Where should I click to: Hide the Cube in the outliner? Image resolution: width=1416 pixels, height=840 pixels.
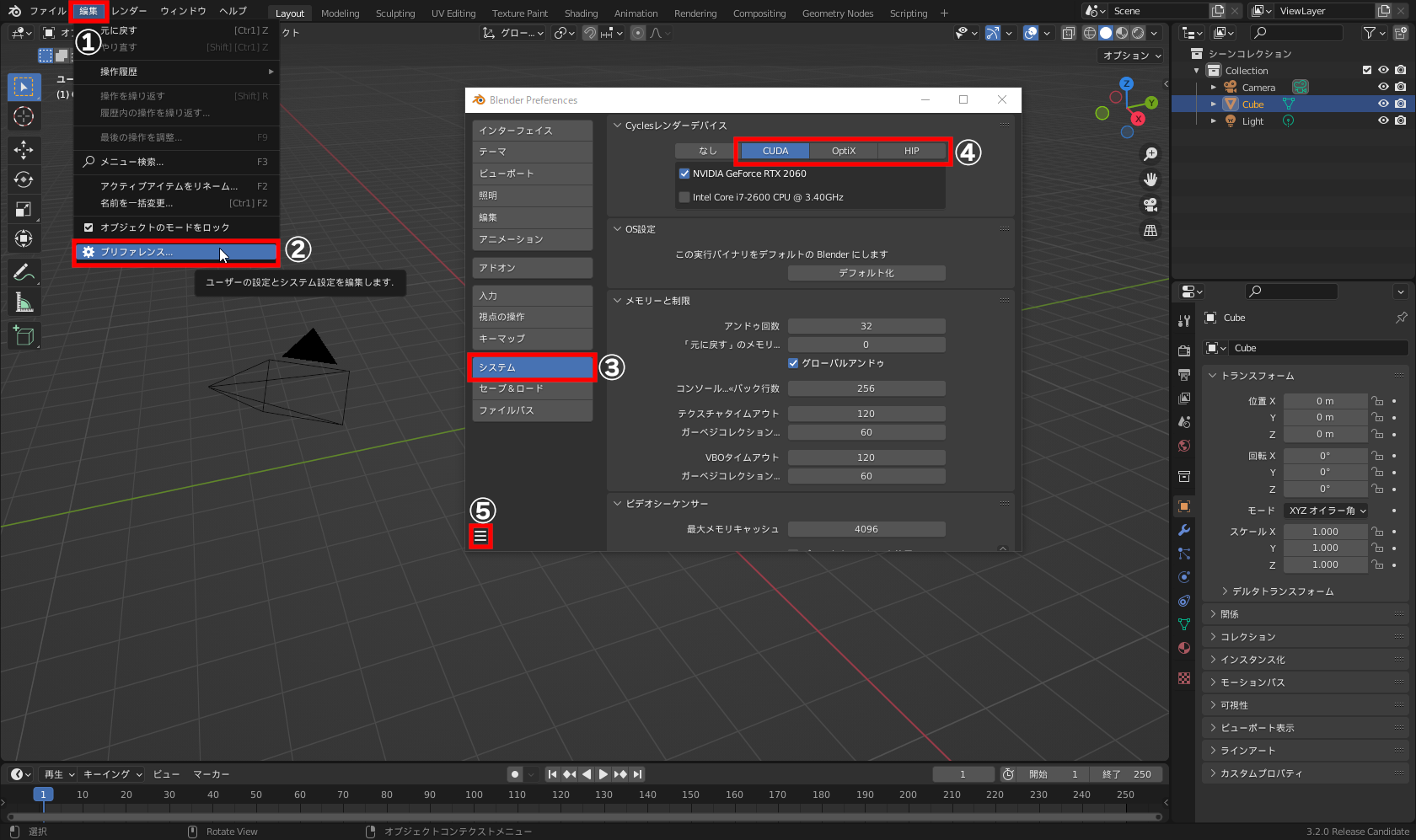coord(1383,104)
